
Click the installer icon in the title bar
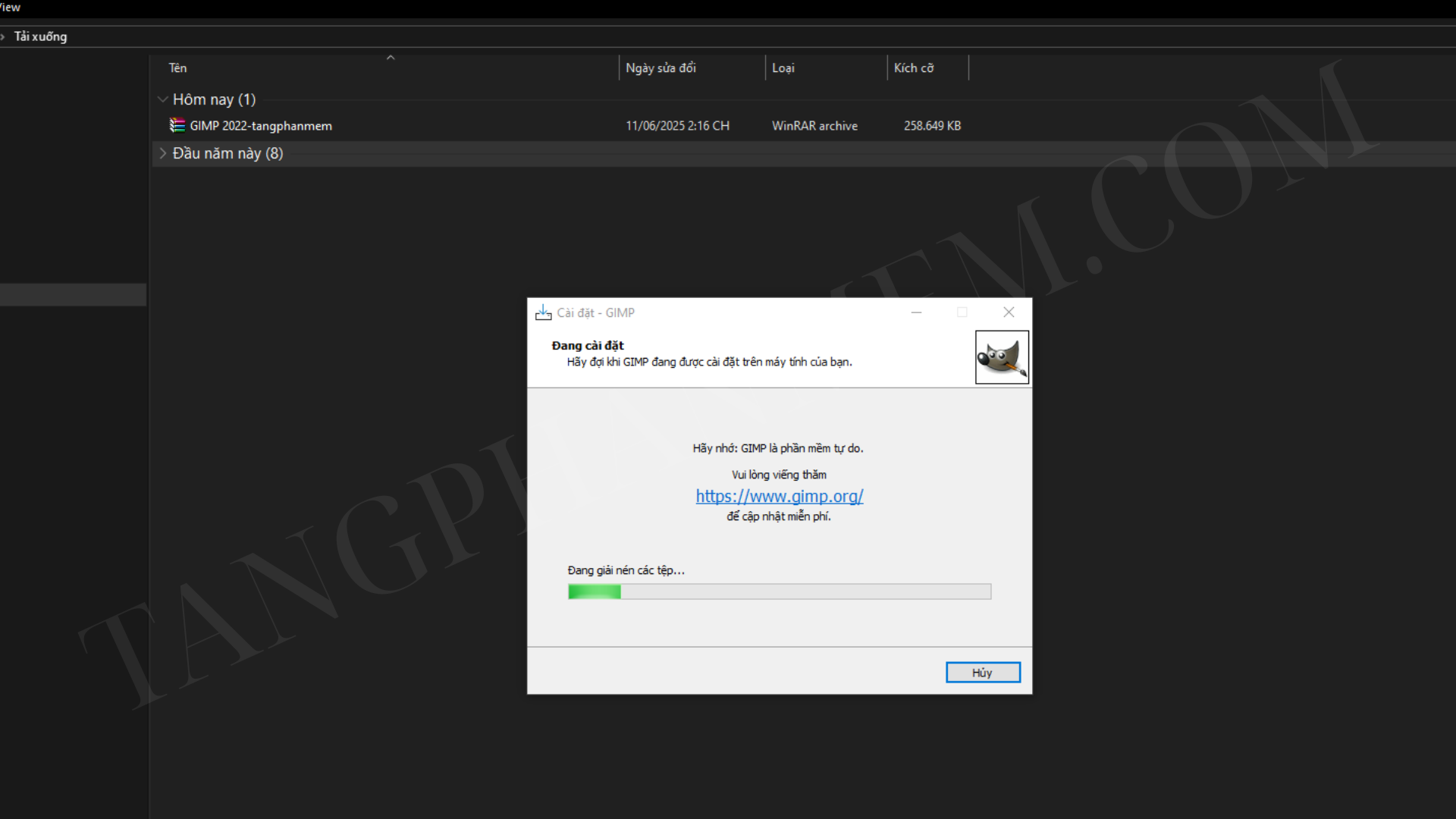coord(543,312)
